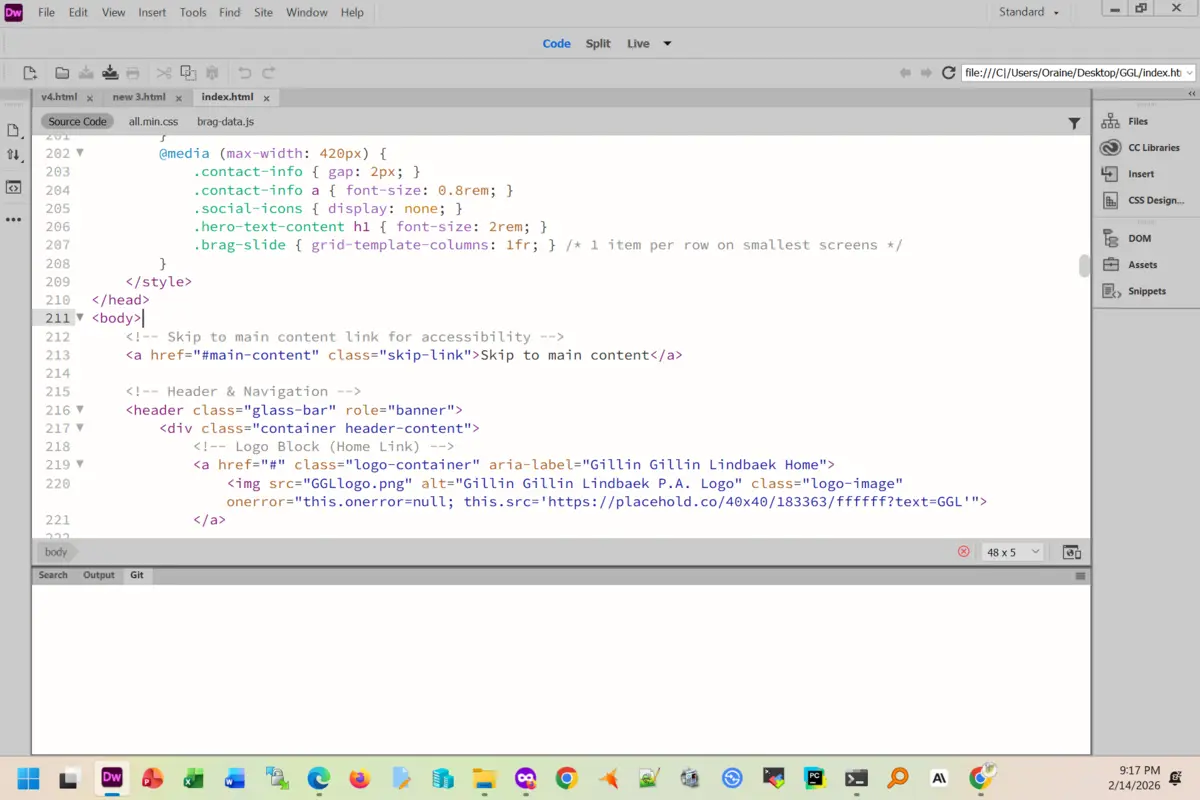
Task: Undo the last edit with the toolbar arrow
Action: point(246,72)
